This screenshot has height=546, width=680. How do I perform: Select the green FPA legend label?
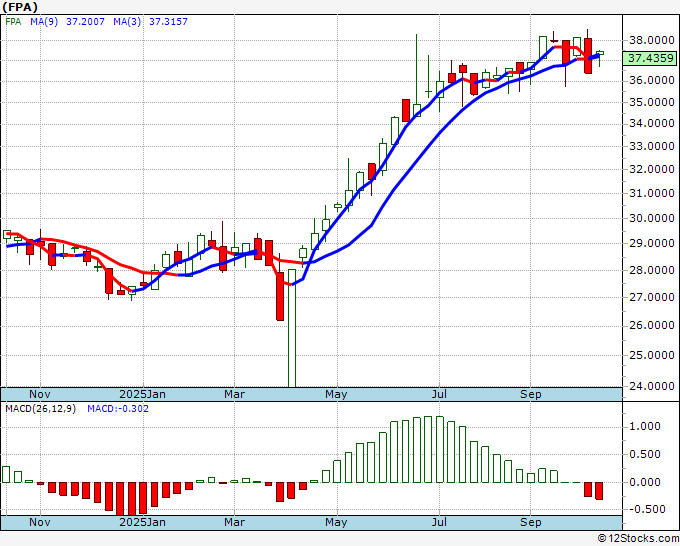pyautogui.click(x=13, y=22)
